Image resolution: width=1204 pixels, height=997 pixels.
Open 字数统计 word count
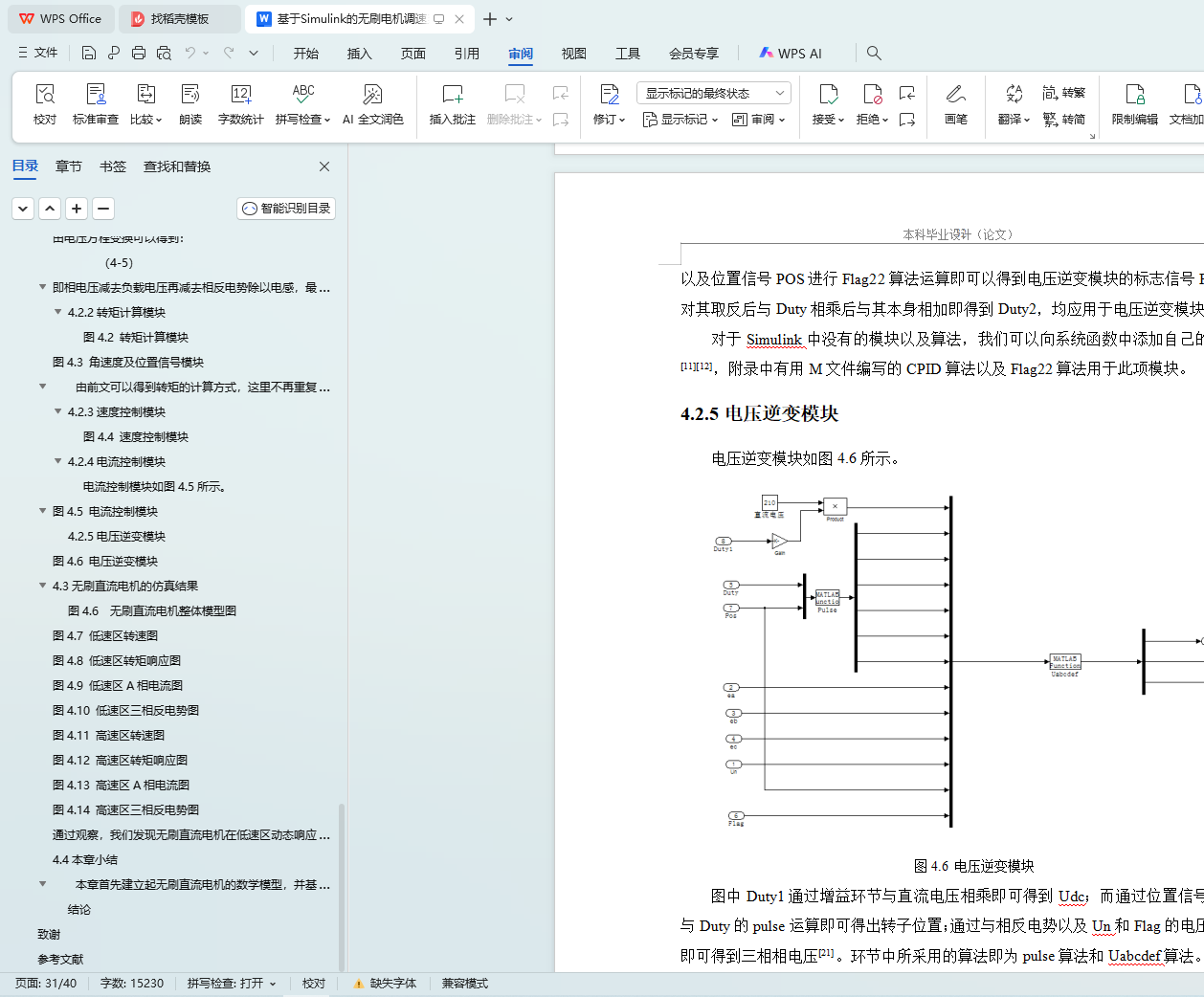tap(240, 104)
